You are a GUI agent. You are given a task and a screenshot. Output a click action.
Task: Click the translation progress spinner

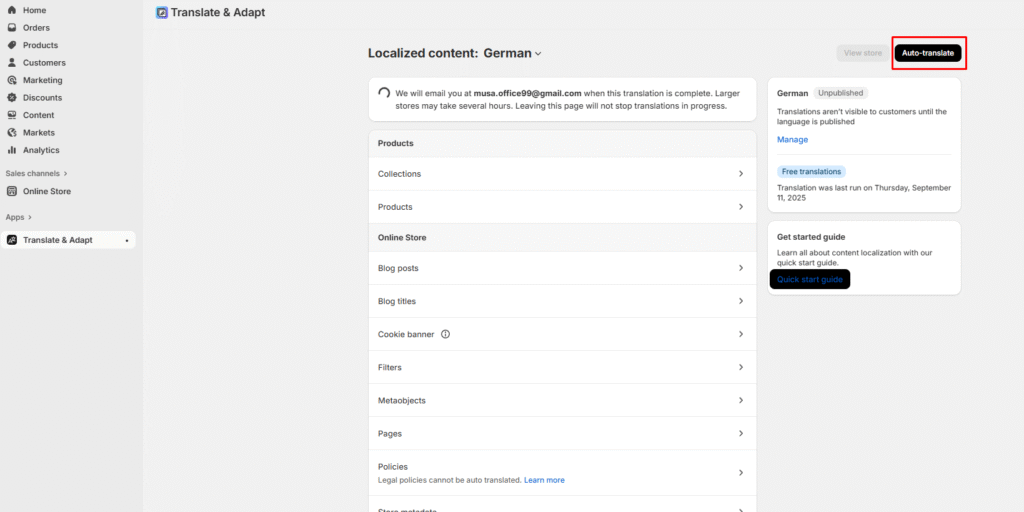point(385,93)
